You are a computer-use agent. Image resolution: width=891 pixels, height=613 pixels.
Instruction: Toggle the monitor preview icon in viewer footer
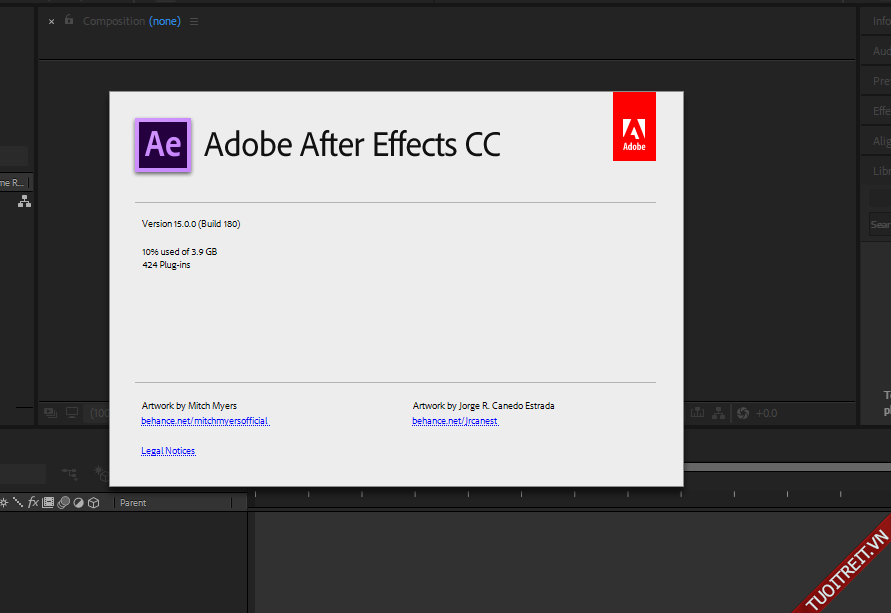click(72, 413)
